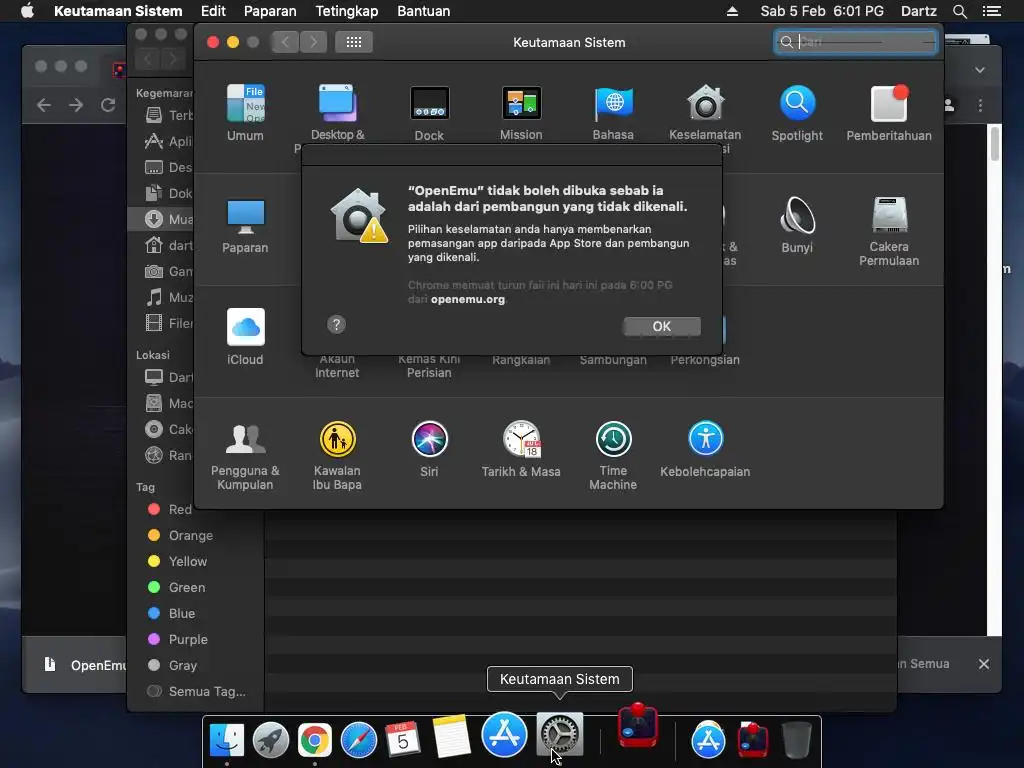Expand Chrome tab search chevron

980,70
